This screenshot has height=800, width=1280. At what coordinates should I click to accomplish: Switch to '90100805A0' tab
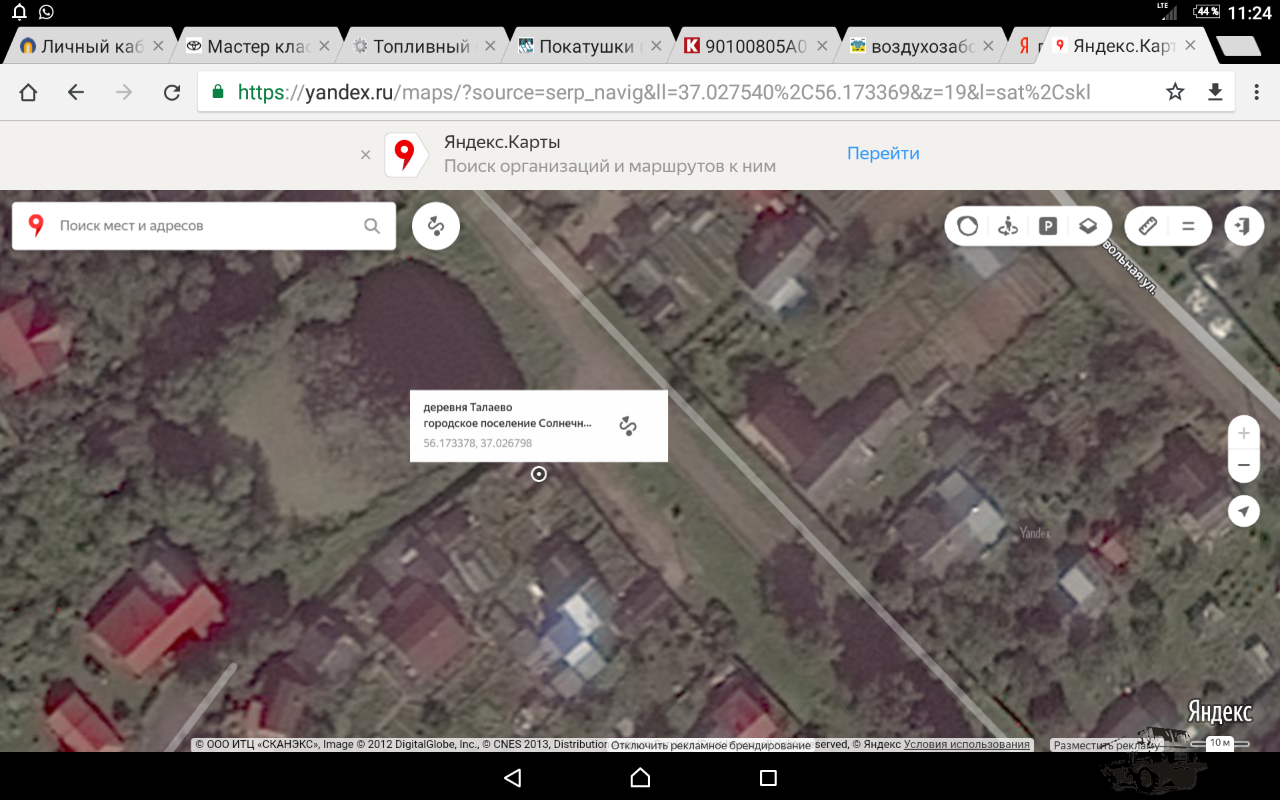755,46
